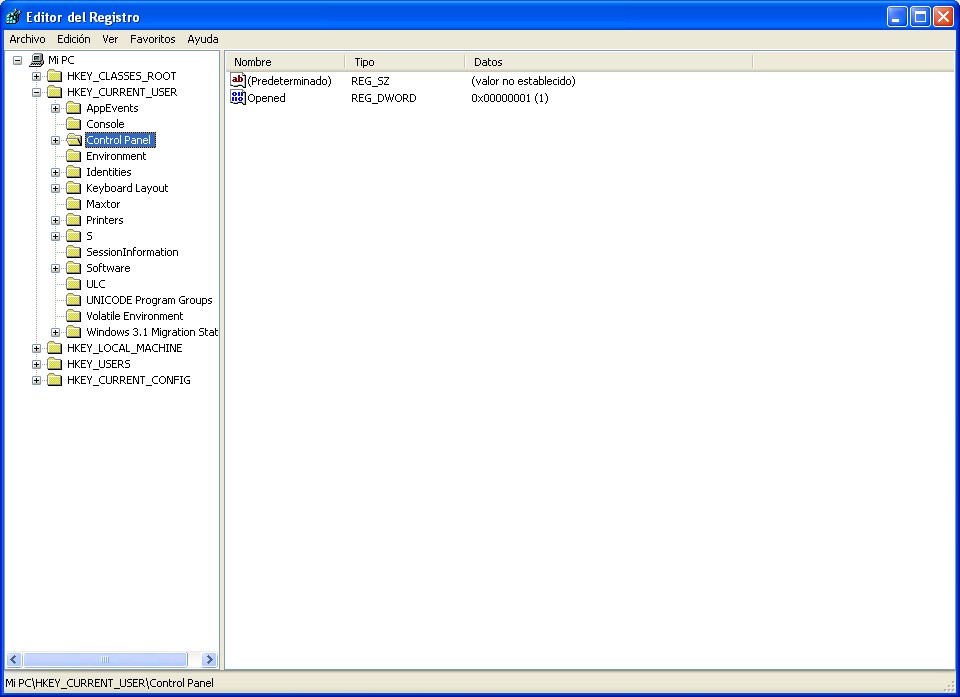Expand the S key
The image size is (960, 697).
pyautogui.click(x=56, y=236)
